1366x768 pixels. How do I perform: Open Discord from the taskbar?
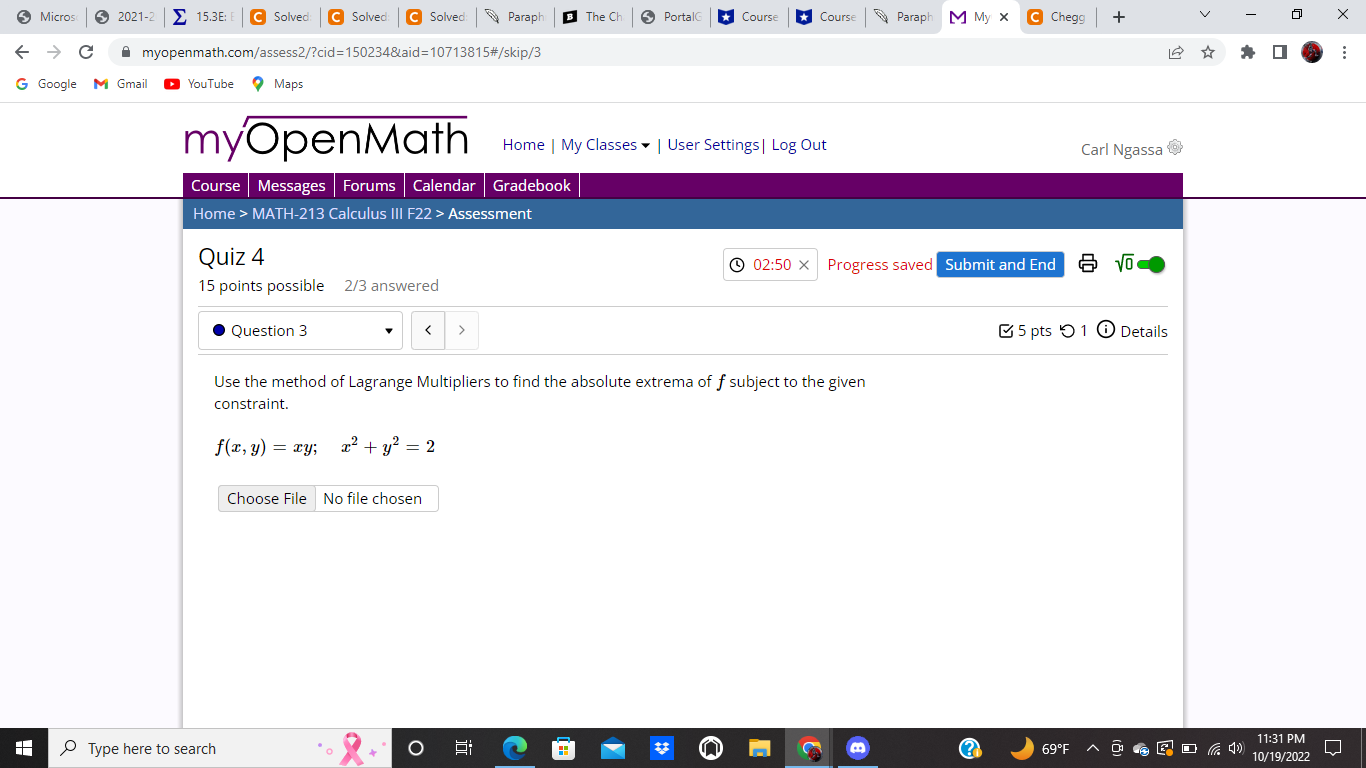857,748
